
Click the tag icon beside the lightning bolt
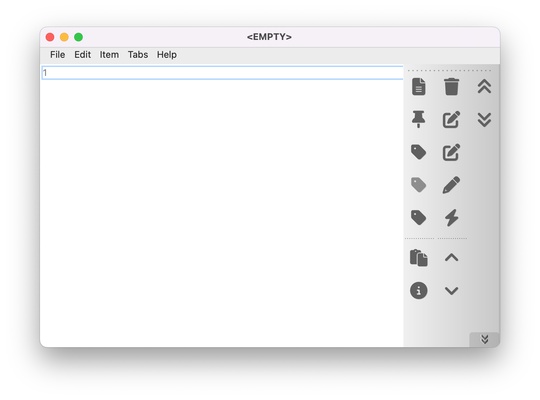click(x=418, y=218)
